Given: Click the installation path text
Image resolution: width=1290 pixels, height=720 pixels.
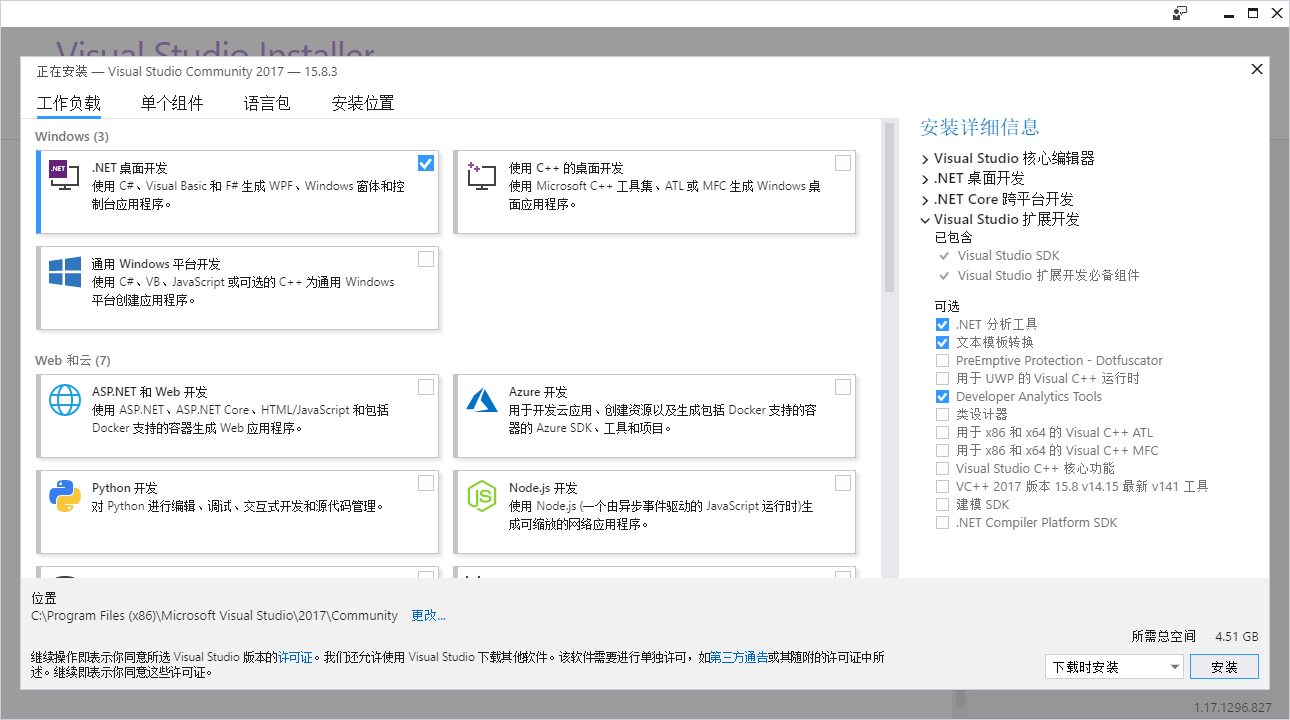Looking at the screenshot, I should click(215, 616).
